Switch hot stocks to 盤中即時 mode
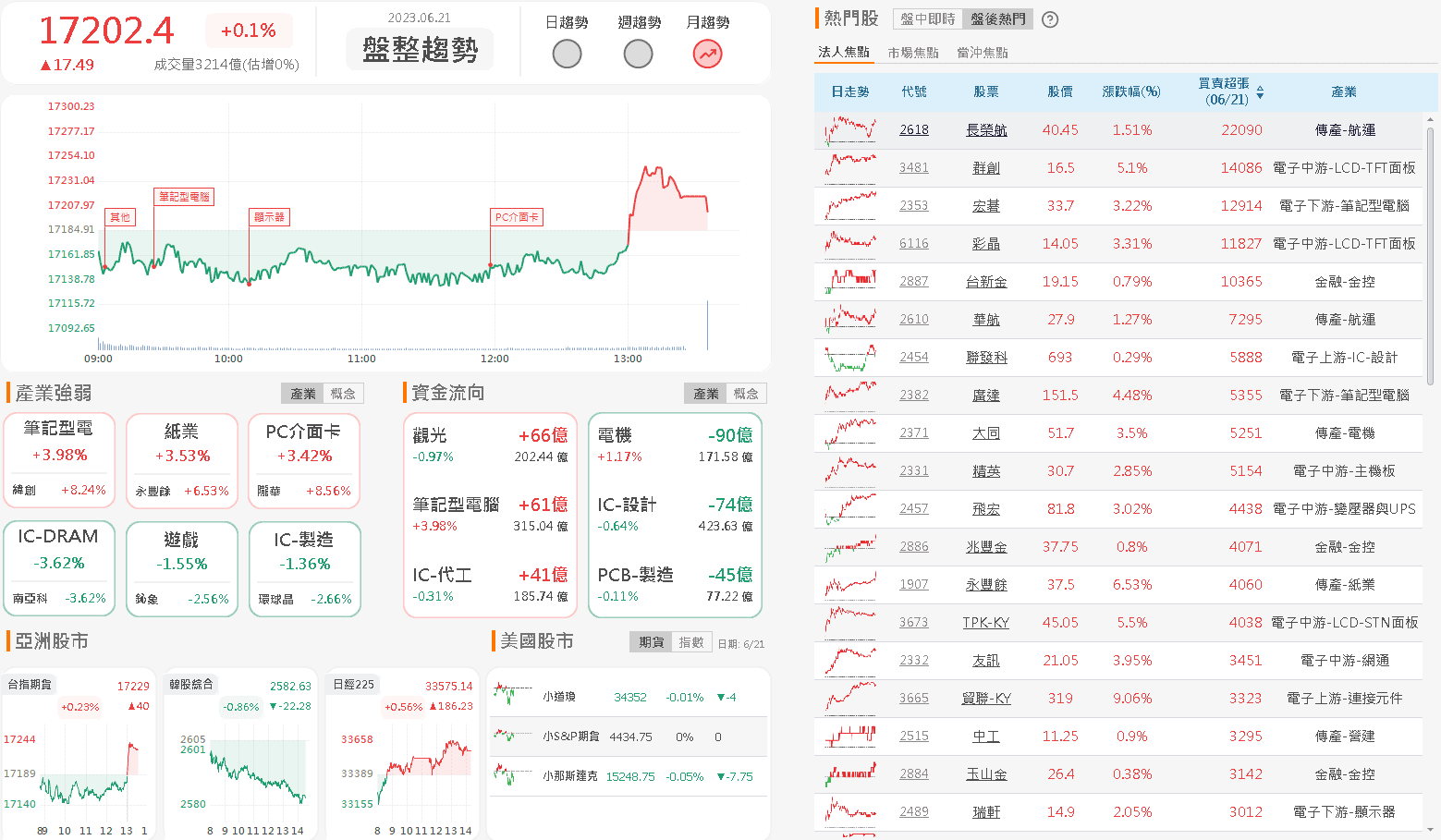Image resolution: width=1441 pixels, height=840 pixels. click(928, 19)
